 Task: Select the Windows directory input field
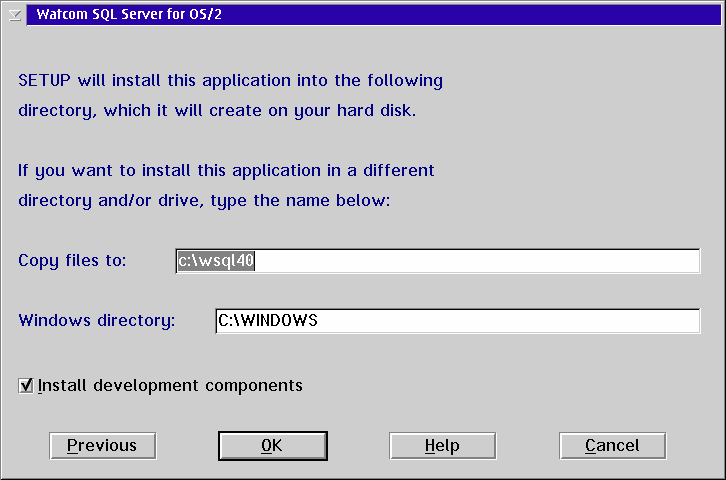pos(458,321)
